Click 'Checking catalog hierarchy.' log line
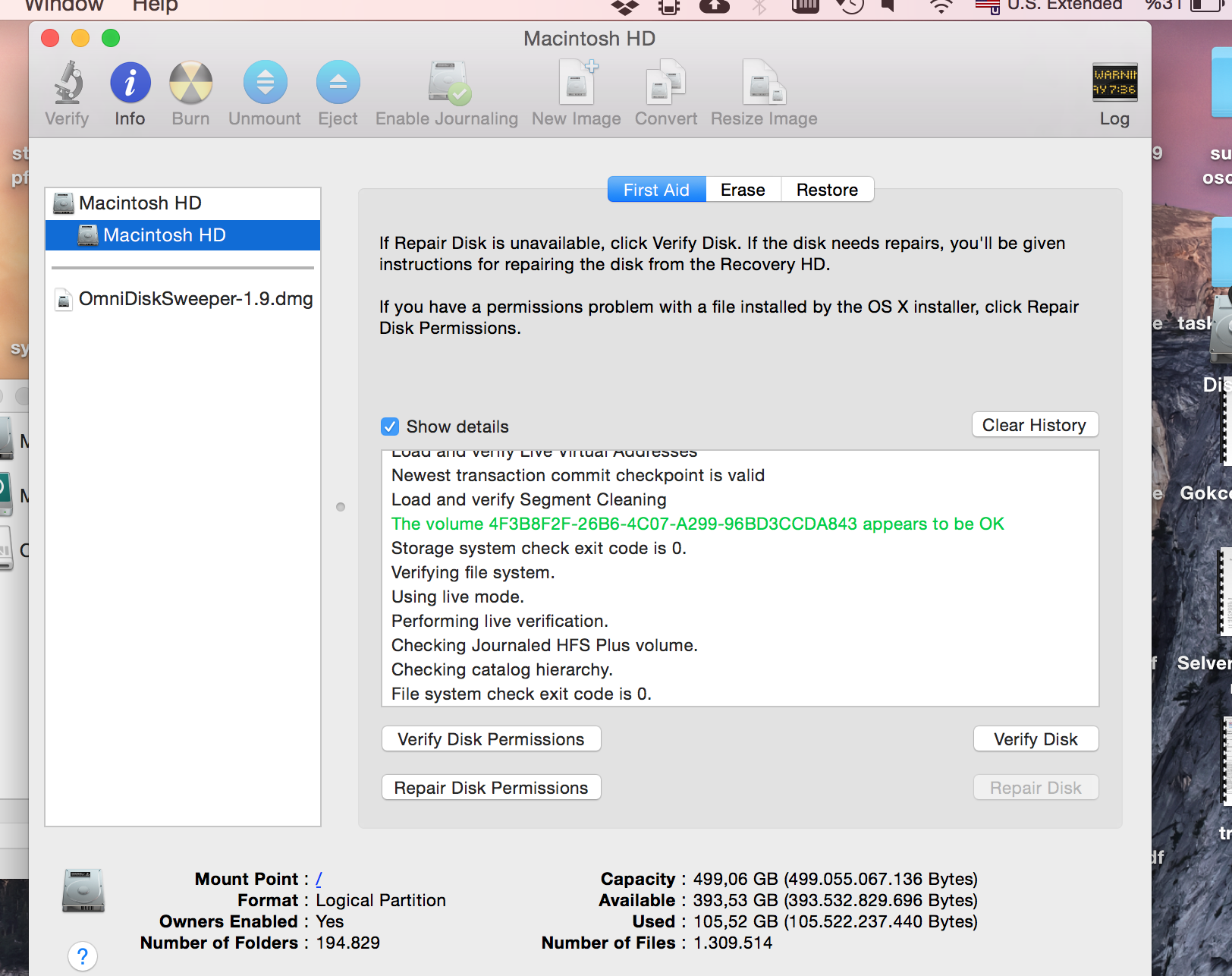This screenshot has height=976, width=1232. point(501,669)
